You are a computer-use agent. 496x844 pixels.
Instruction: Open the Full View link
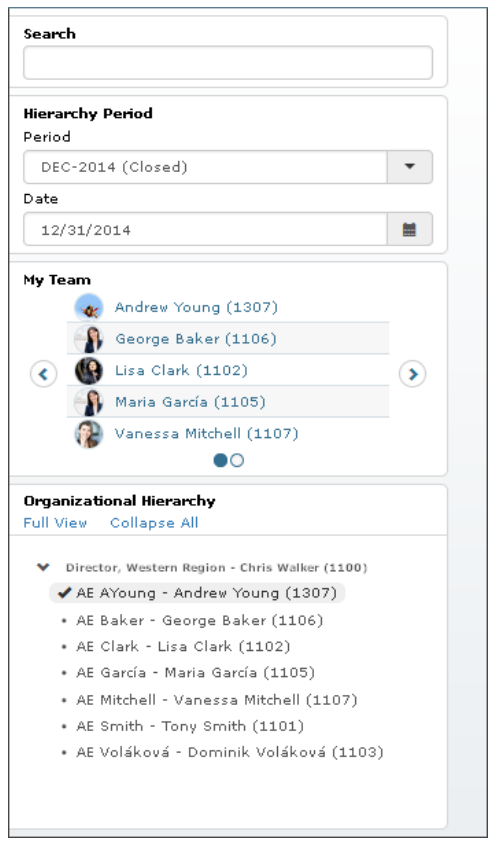[55, 523]
